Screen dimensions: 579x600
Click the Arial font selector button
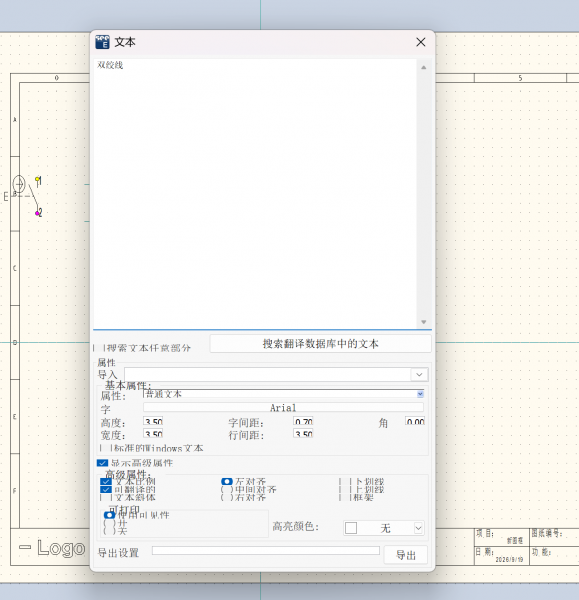tap(283, 407)
